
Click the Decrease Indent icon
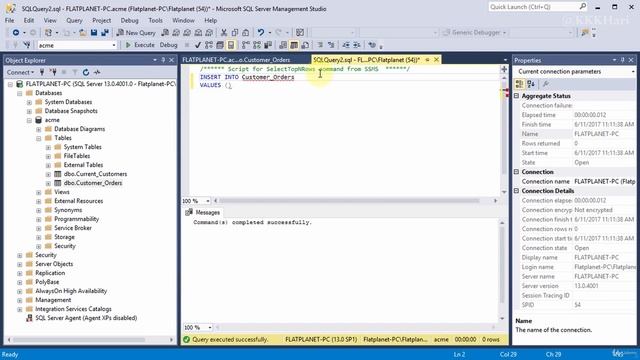pos(346,45)
